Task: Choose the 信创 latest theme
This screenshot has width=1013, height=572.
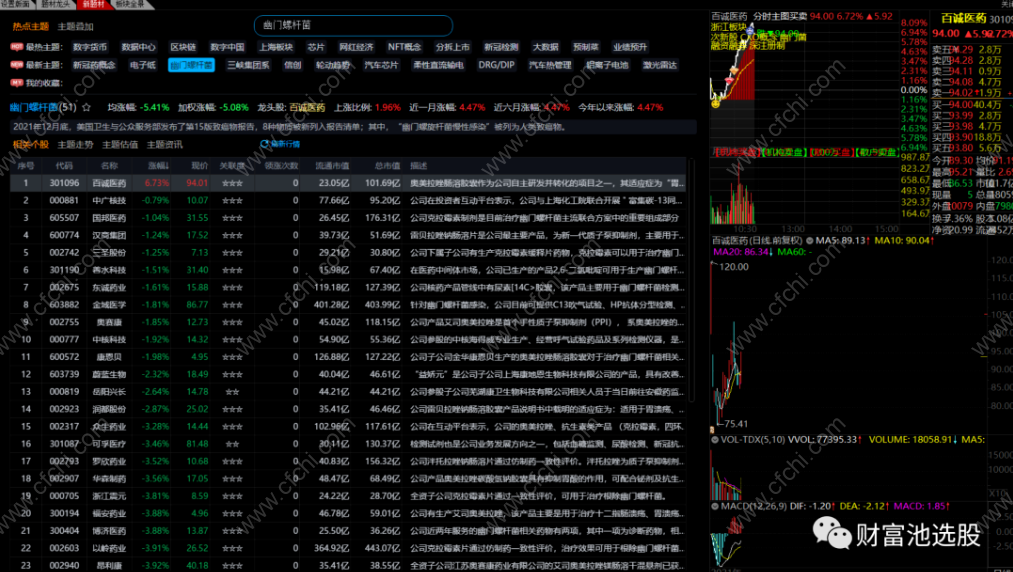Action: [293, 65]
